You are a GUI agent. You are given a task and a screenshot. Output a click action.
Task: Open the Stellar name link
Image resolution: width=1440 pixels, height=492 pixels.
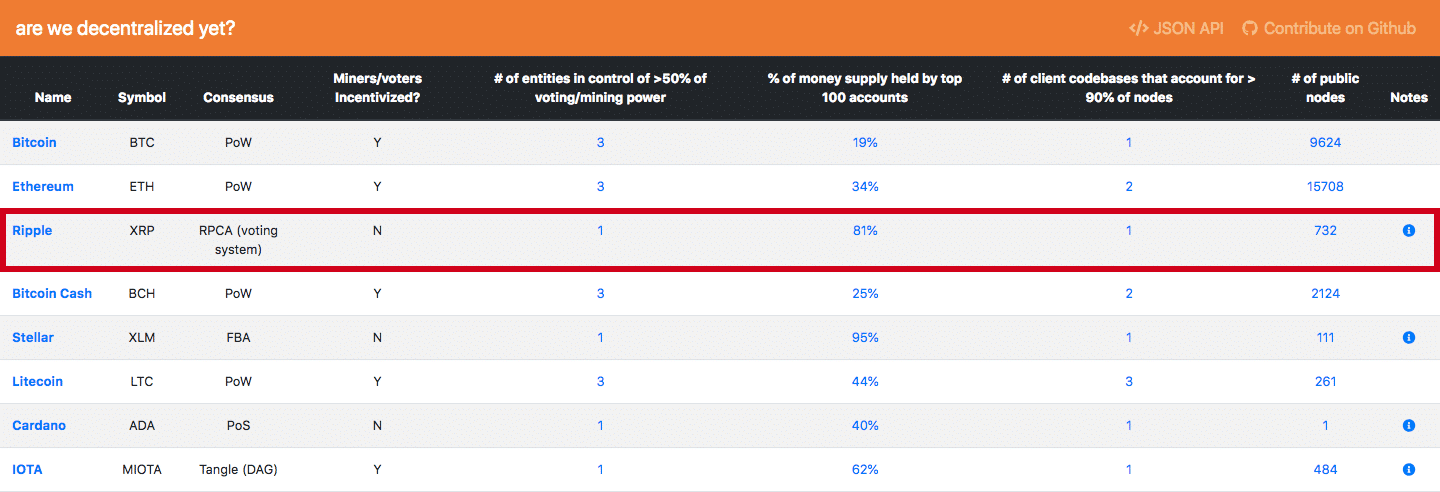[33, 337]
